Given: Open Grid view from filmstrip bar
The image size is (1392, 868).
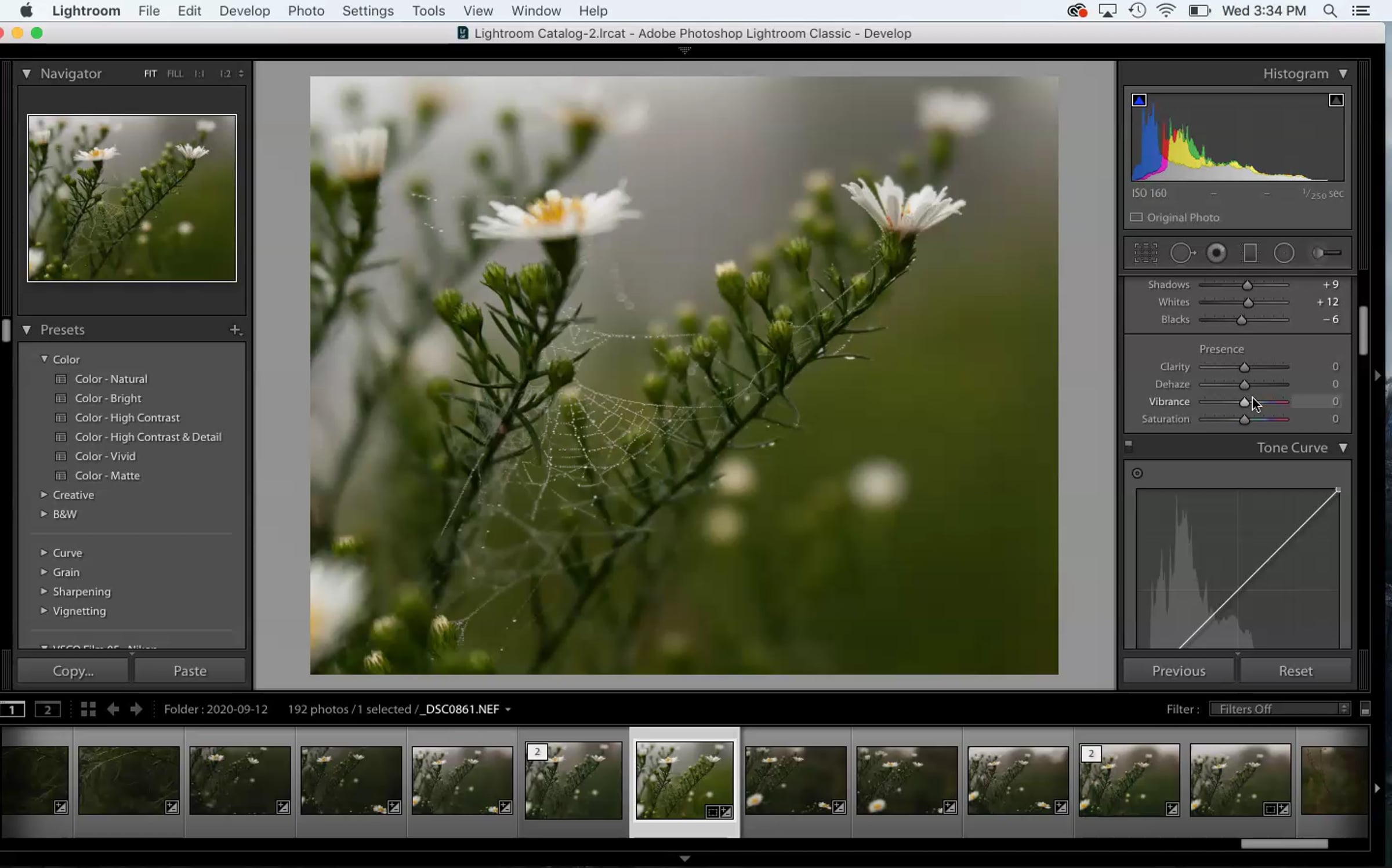Looking at the screenshot, I should 88,709.
